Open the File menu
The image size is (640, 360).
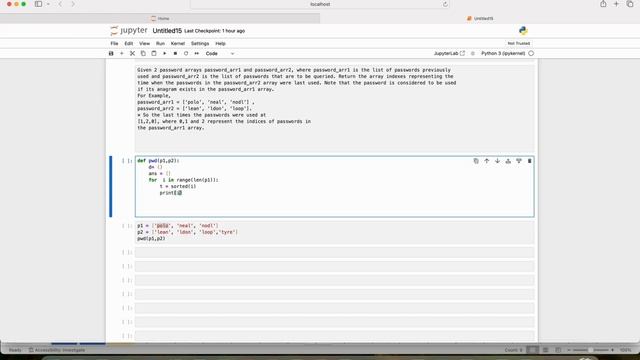pyautogui.click(x=114, y=43)
